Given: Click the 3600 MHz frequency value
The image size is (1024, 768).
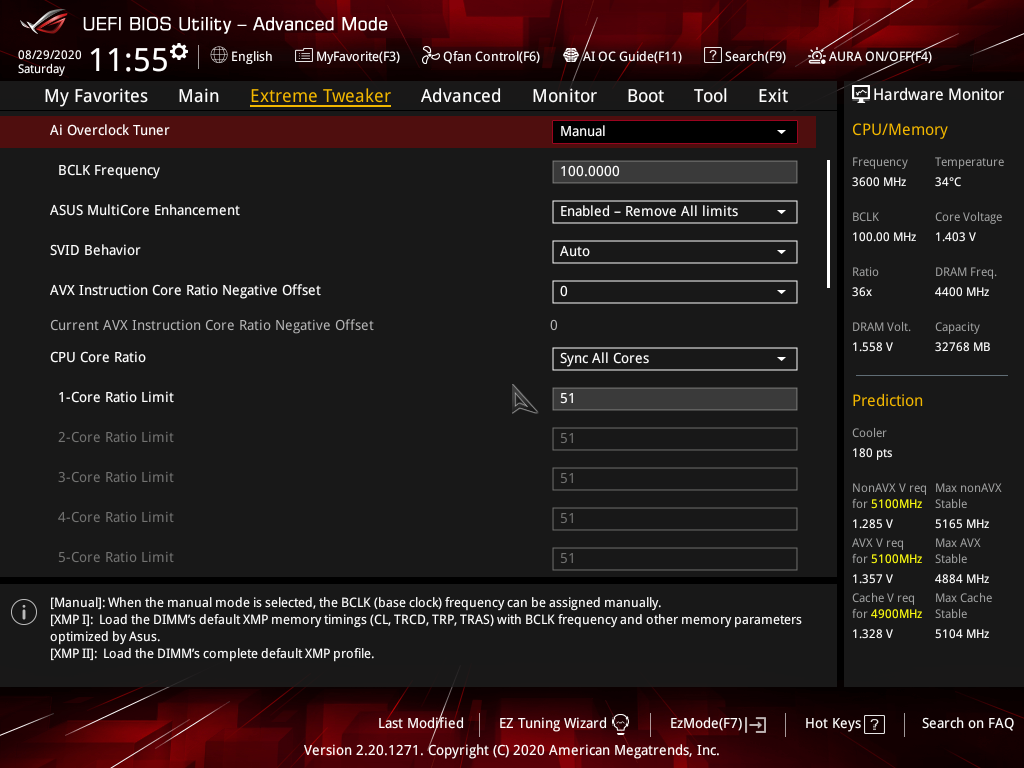Looking at the screenshot, I should pyautogui.click(x=878, y=182).
